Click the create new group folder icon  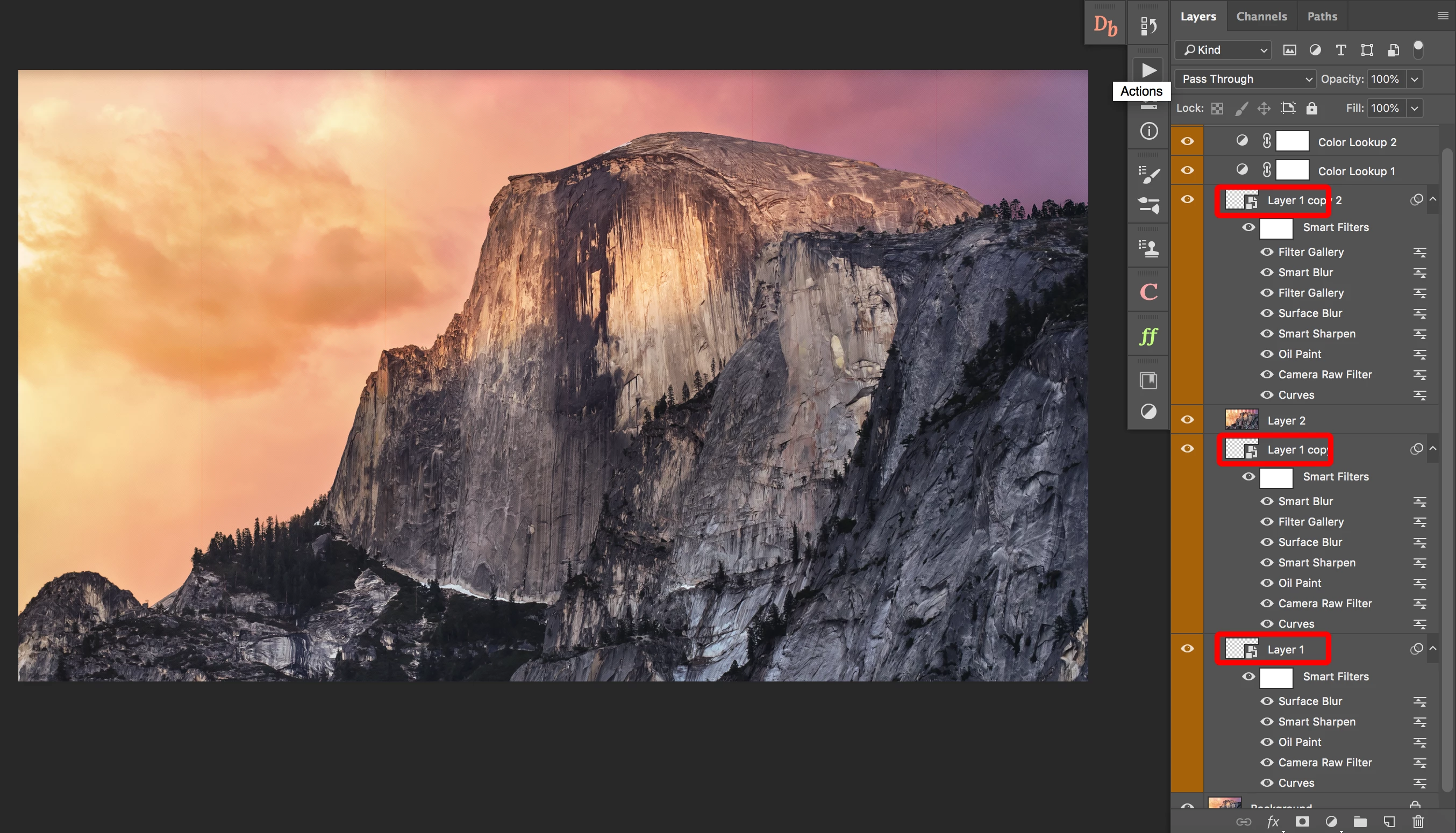pos(1360,822)
